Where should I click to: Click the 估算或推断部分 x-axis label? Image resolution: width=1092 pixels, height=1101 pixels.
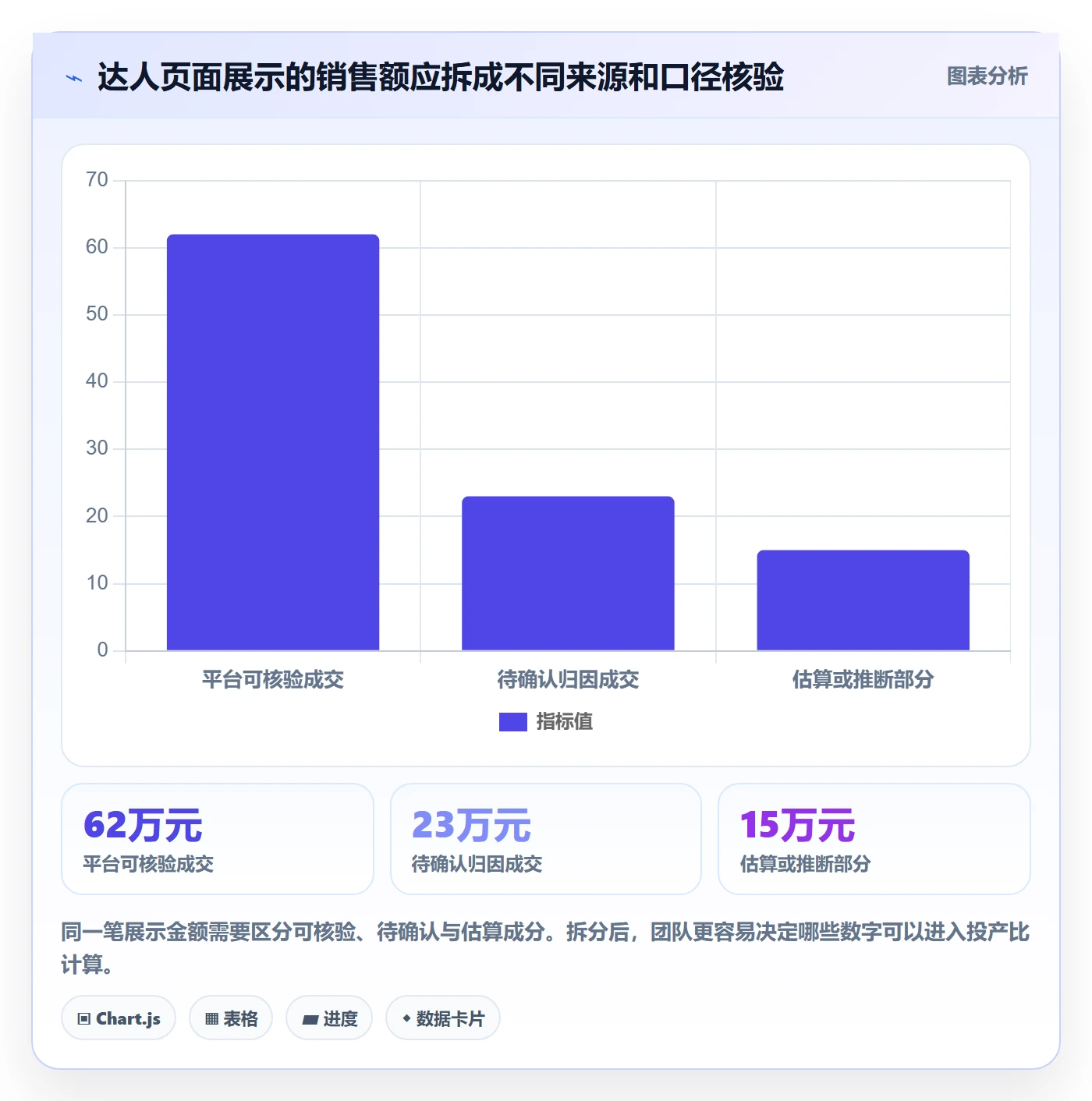pos(863,680)
